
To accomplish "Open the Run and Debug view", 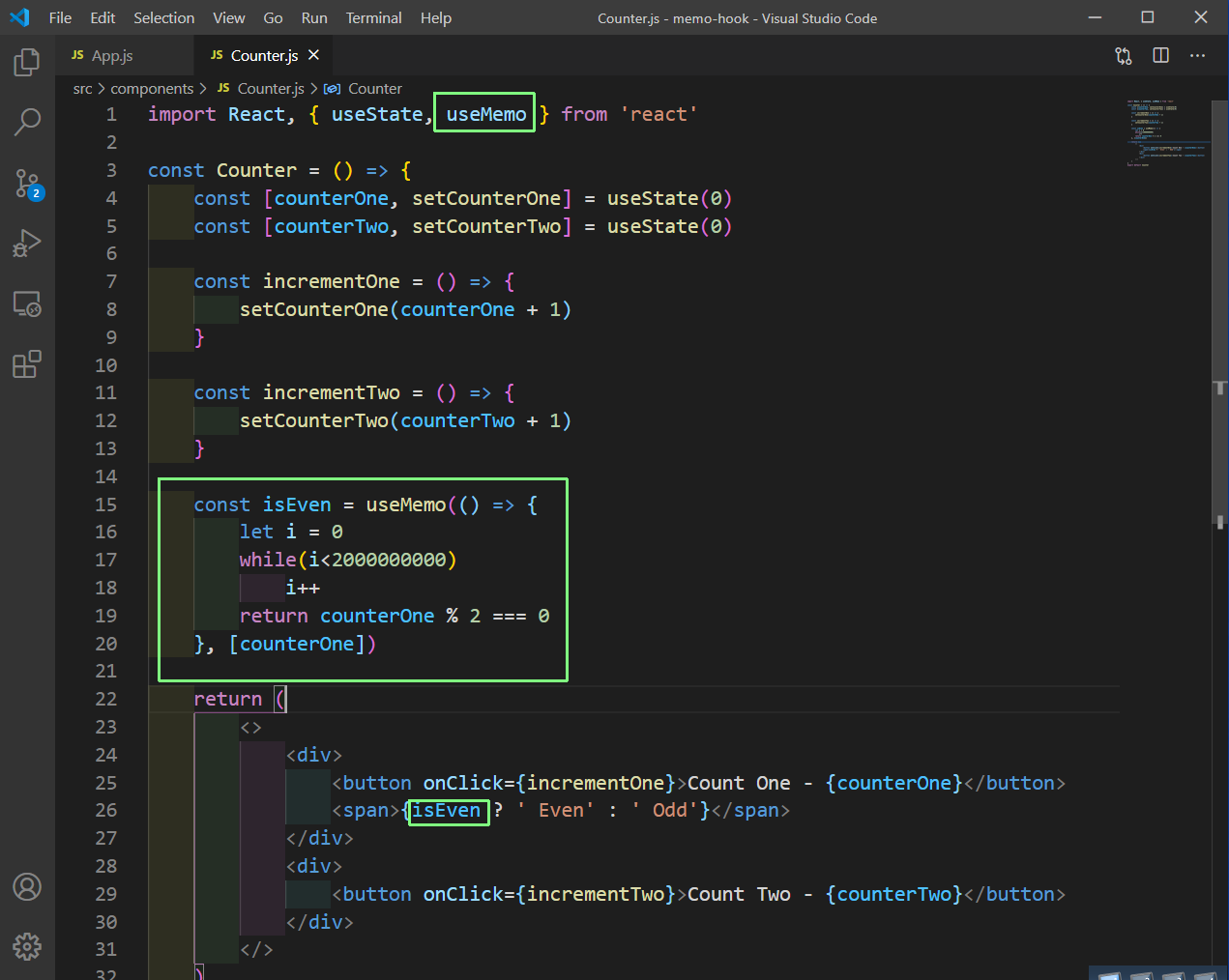I will click(x=27, y=244).
